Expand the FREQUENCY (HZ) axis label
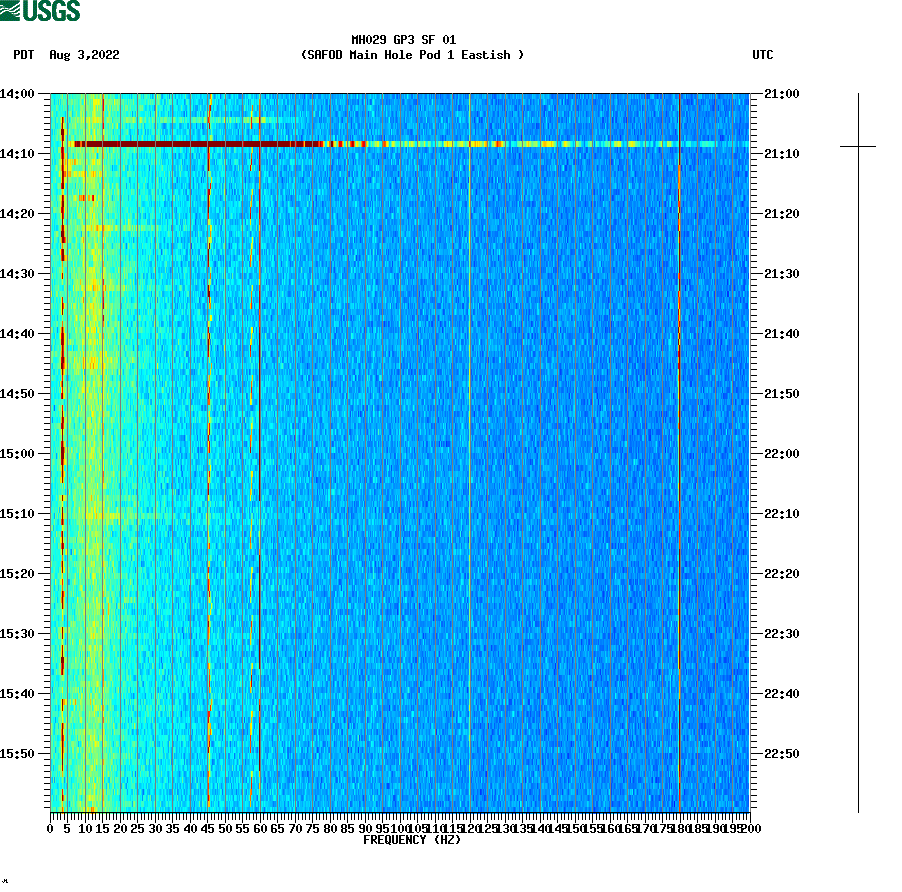Image resolution: width=902 pixels, height=892 pixels. [x=411, y=841]
